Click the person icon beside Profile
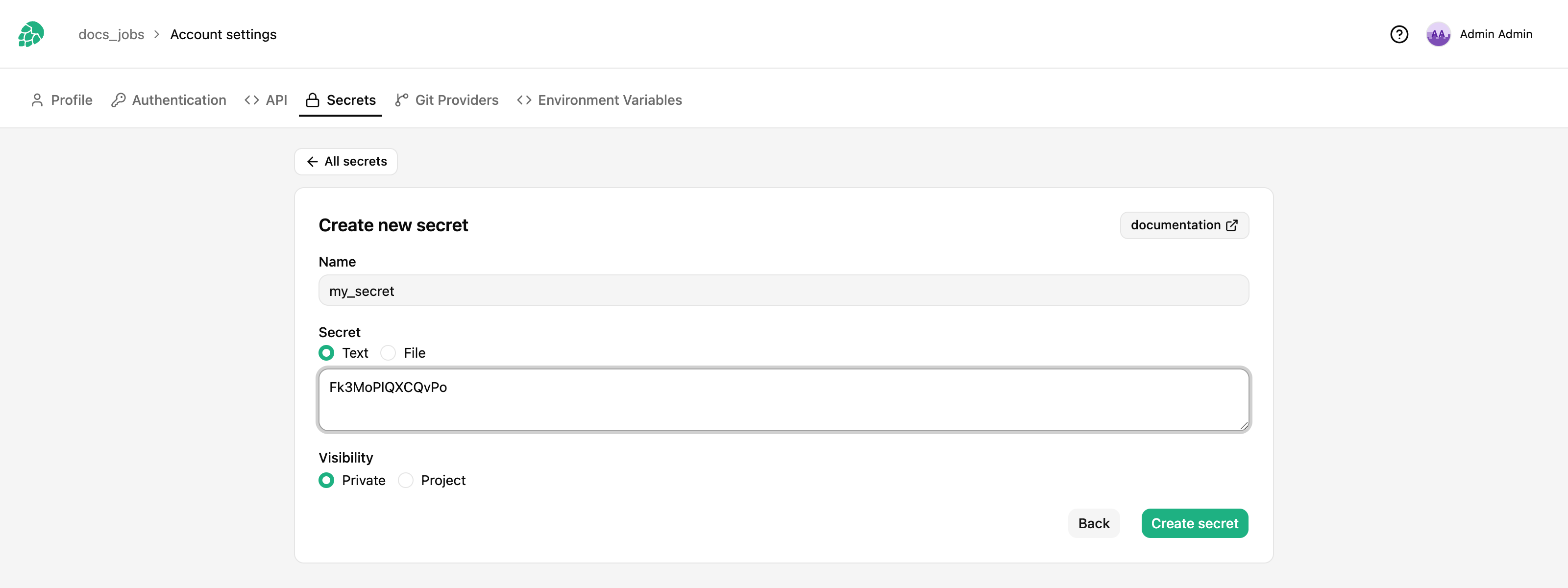1568x588 pixels. pyautogui.click(x=37, y=100)
